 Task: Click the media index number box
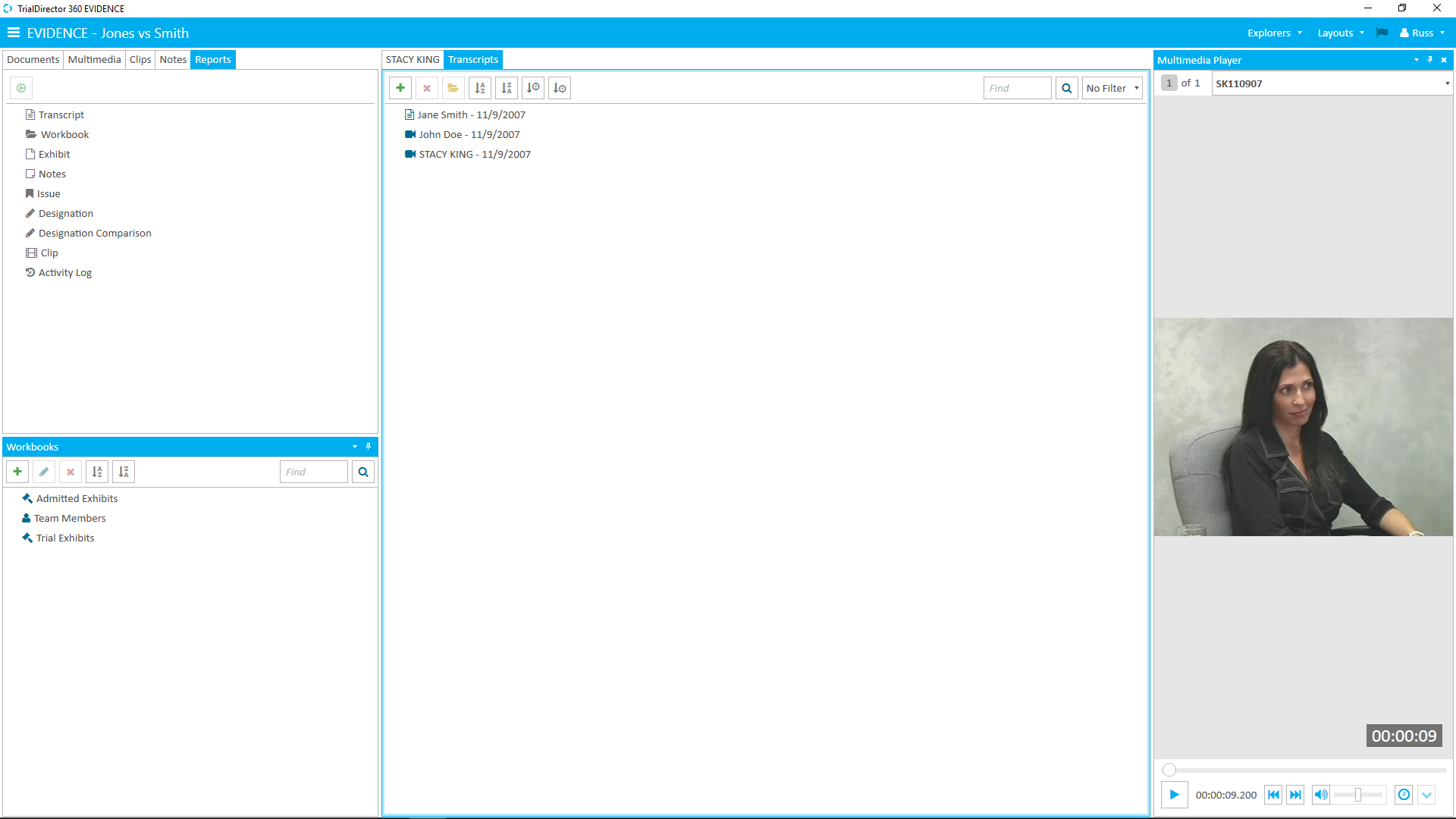pyautogui.click(x=1169, y=83)
